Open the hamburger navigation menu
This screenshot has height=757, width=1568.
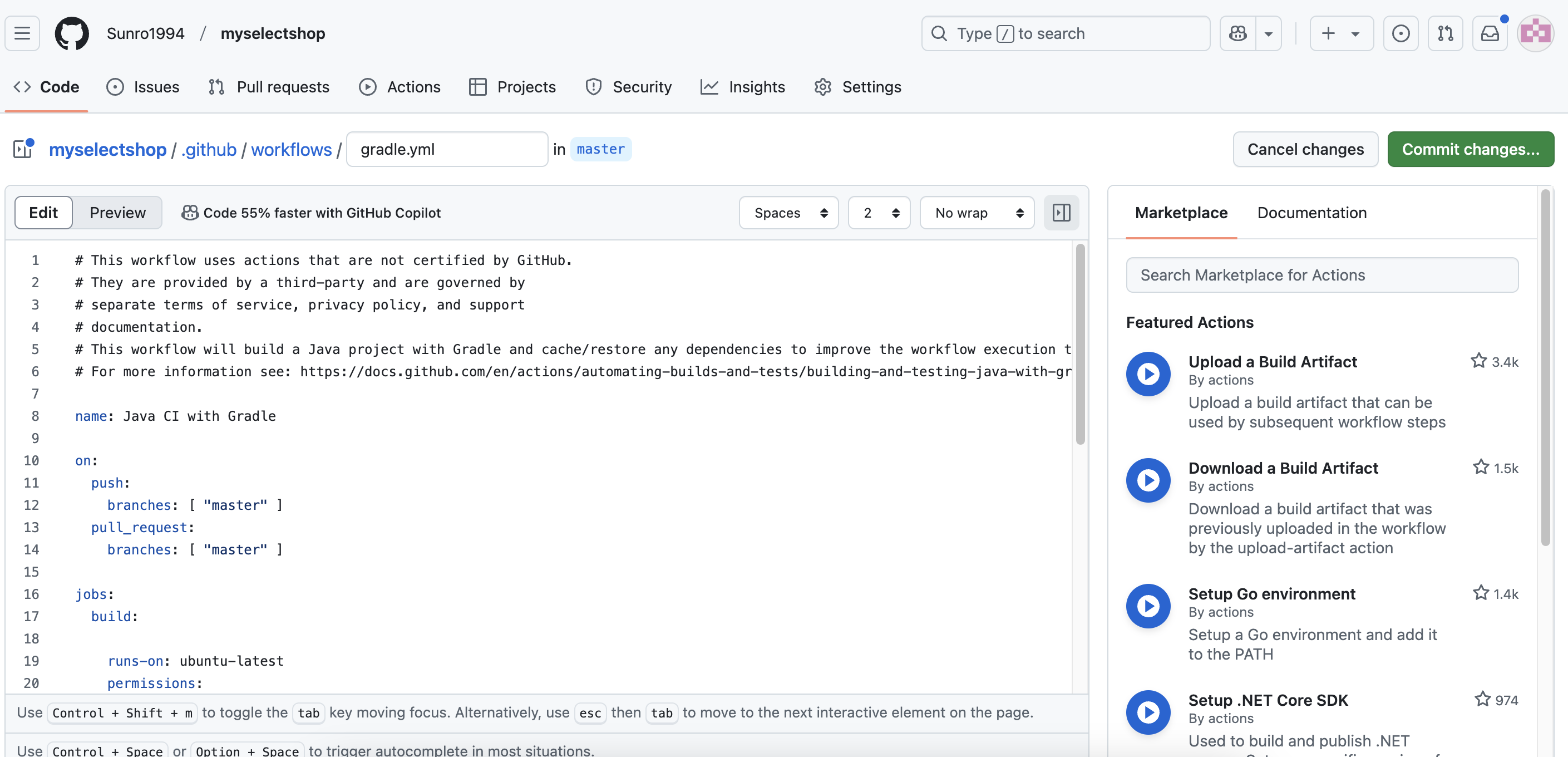coord(22,33)
